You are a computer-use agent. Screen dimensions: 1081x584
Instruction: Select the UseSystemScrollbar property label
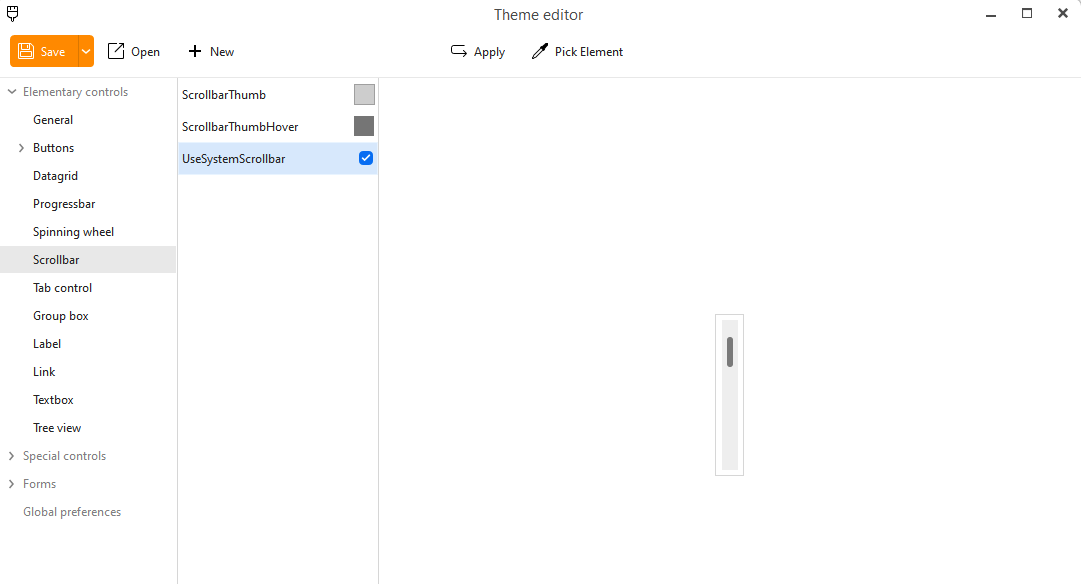(x=234, y=159)
